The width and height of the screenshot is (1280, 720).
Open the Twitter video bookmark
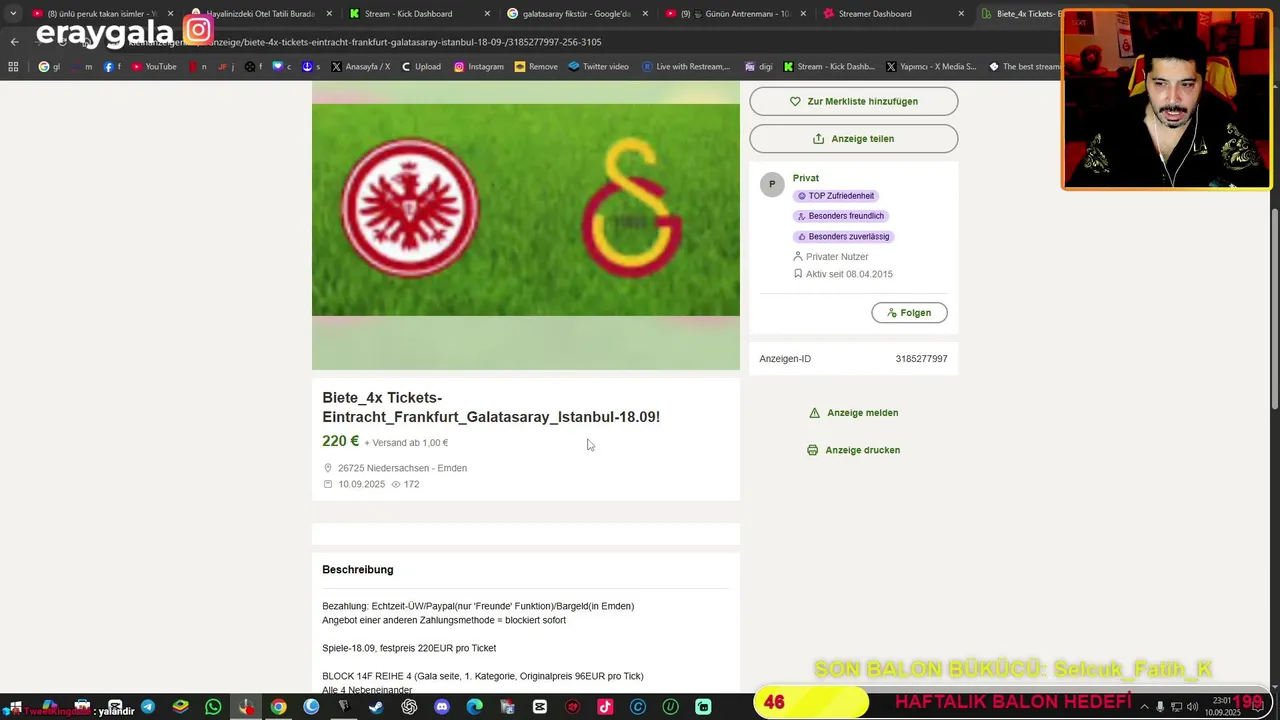click(598, 67)
